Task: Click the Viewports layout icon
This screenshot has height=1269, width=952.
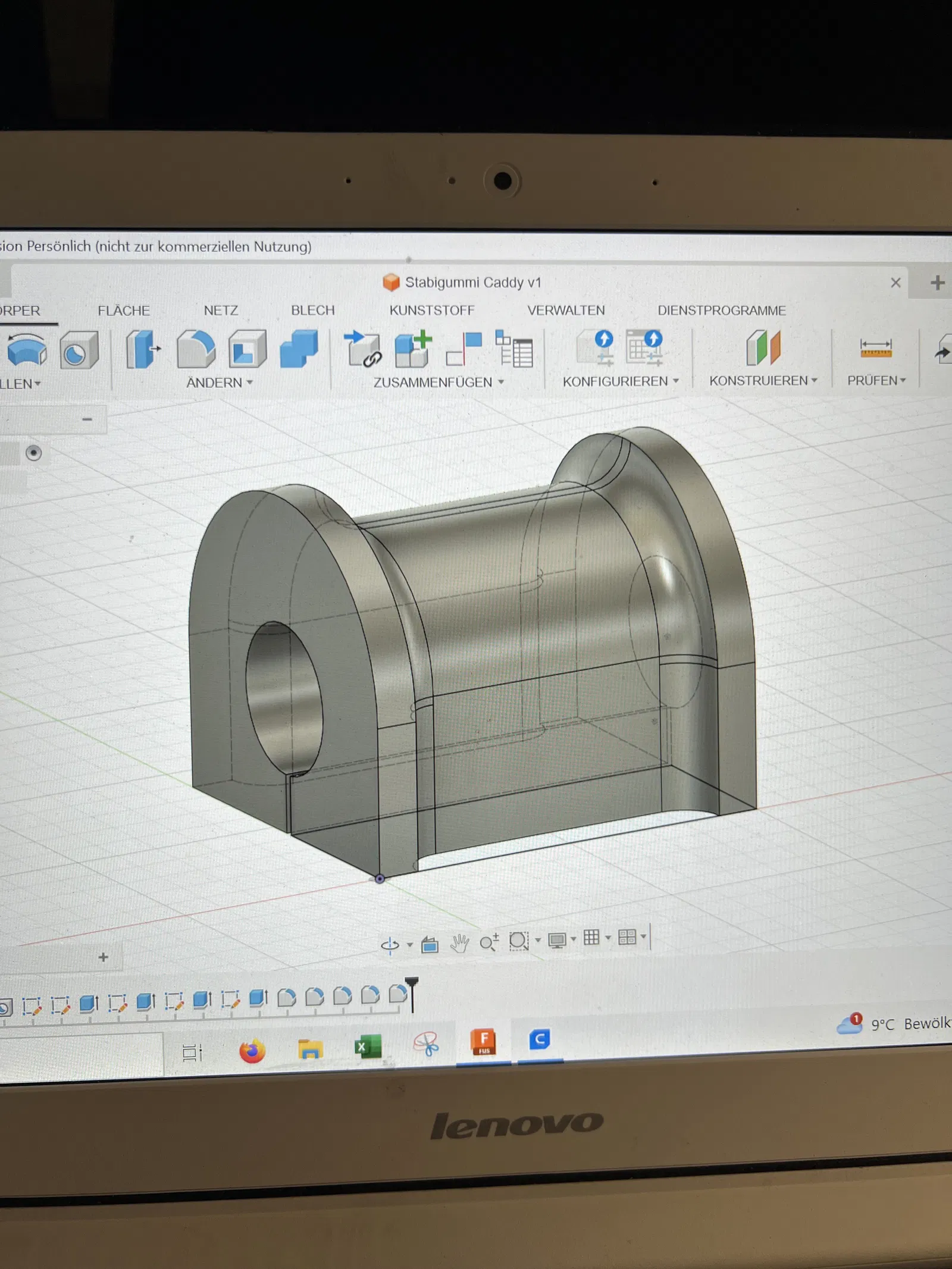Action: [627, 938]
